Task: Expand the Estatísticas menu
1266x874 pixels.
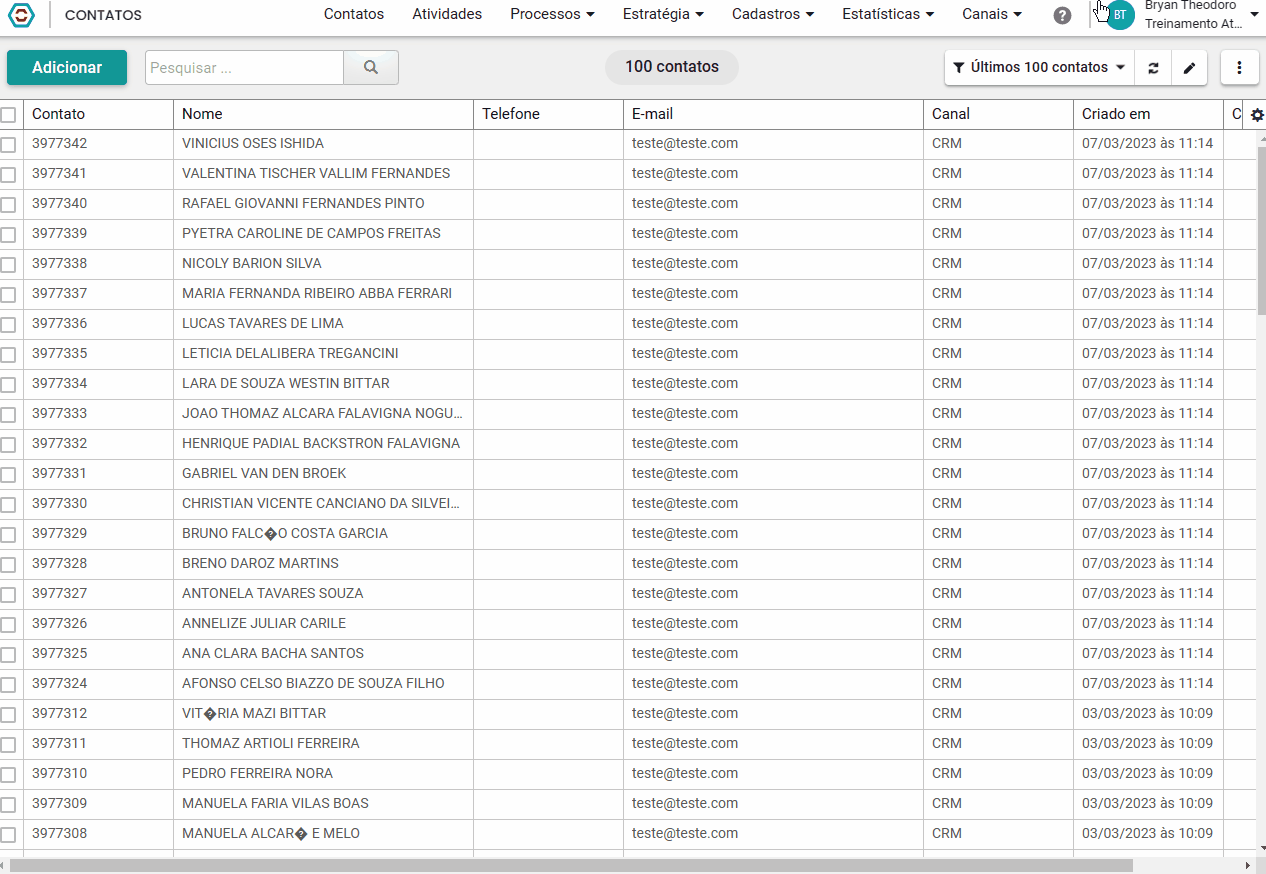Action: 888,14
